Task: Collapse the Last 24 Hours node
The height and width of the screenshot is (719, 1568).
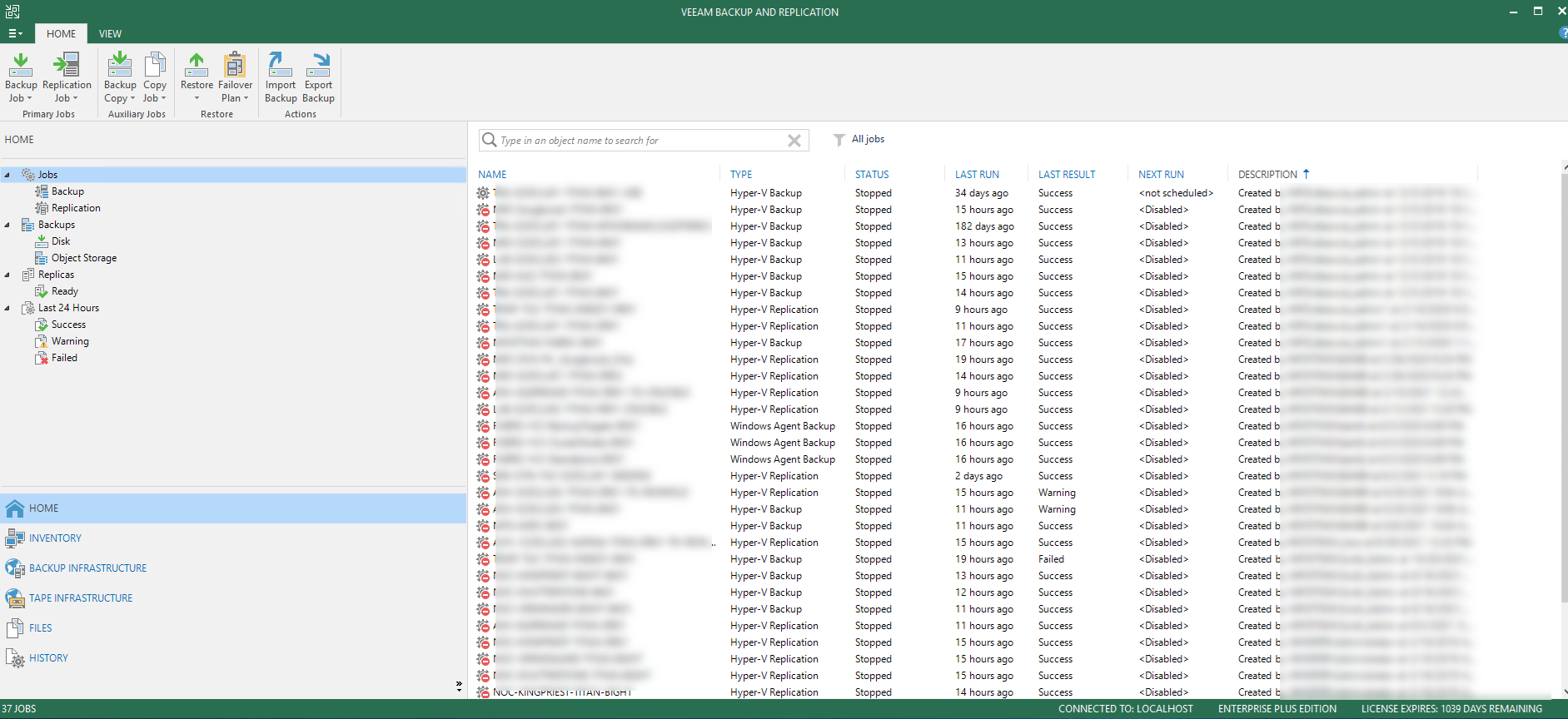Action: 7,308
